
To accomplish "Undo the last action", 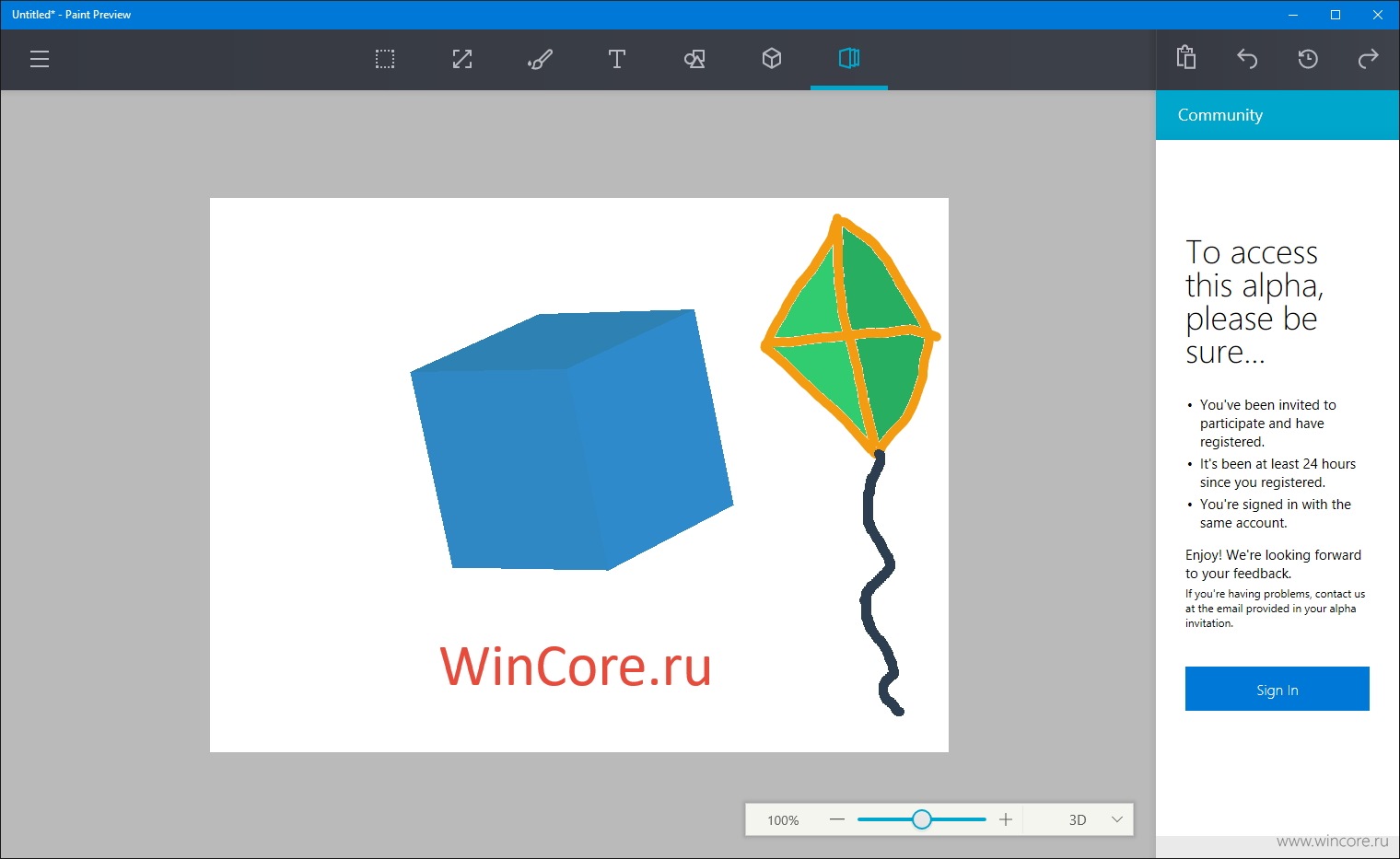I will [1247, 59].
